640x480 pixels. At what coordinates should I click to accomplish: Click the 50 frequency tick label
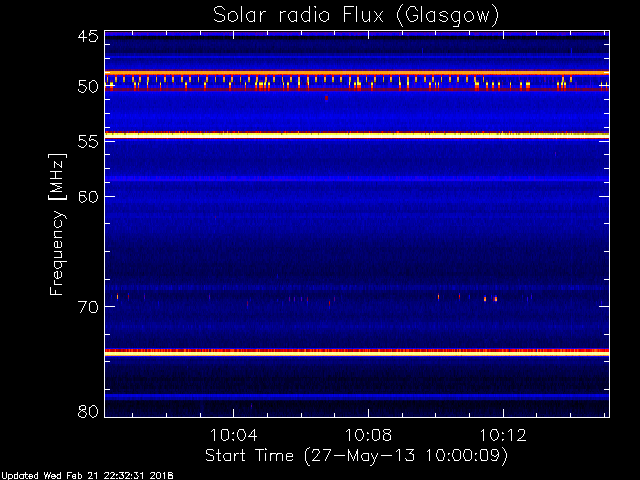pyautogui.click(x=88, y=87)
